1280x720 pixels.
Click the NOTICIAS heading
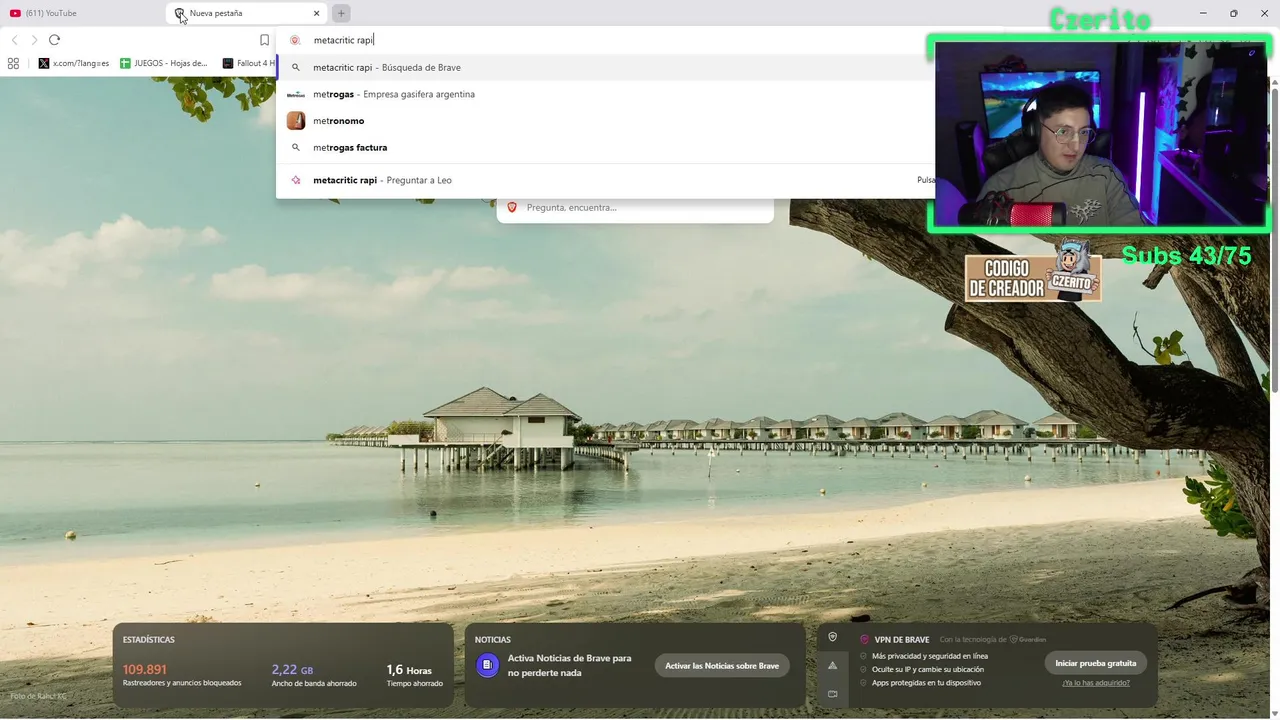pos(493,640)
